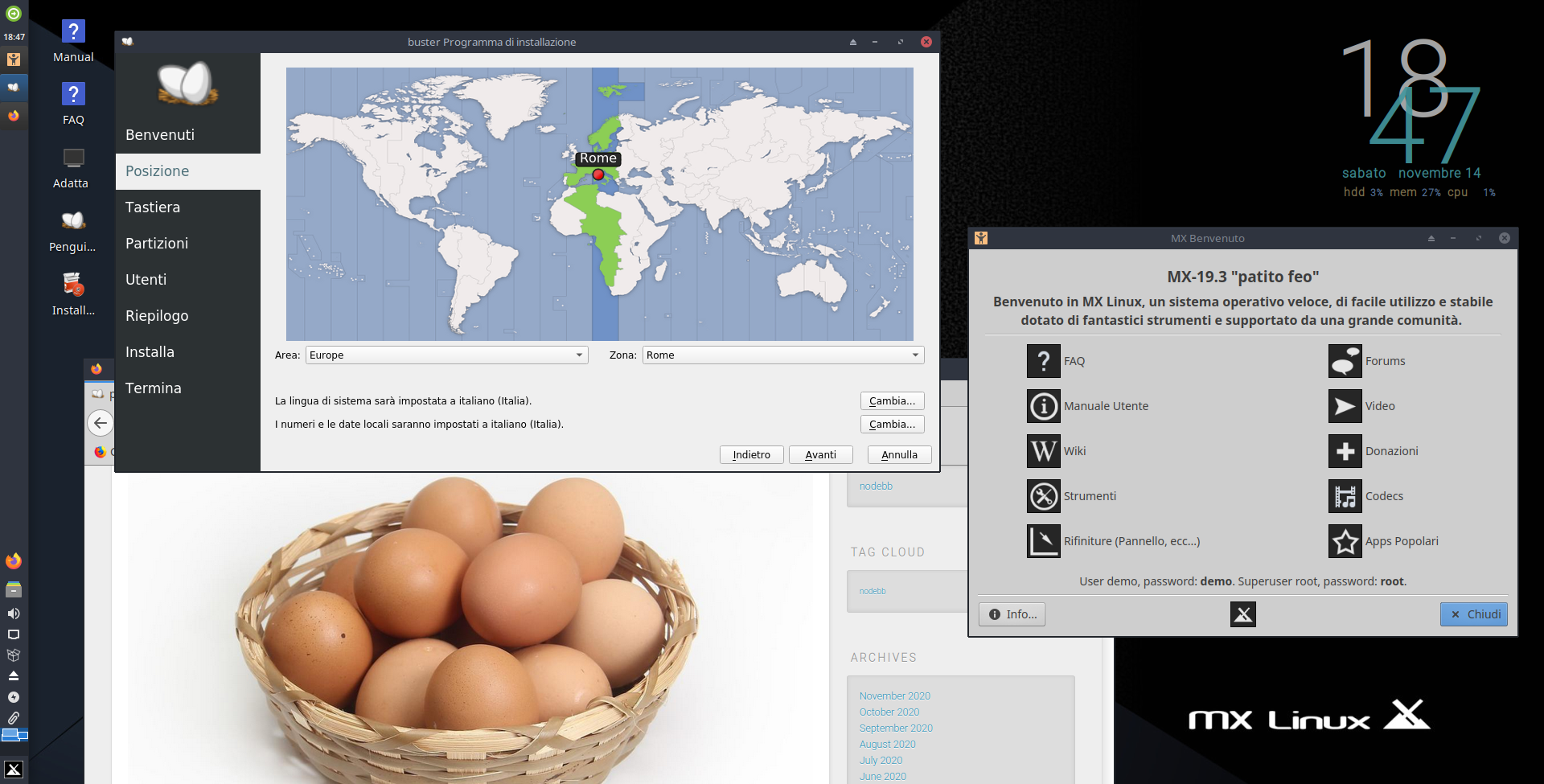Open the package updater box icon

click(x=14, y=655)
